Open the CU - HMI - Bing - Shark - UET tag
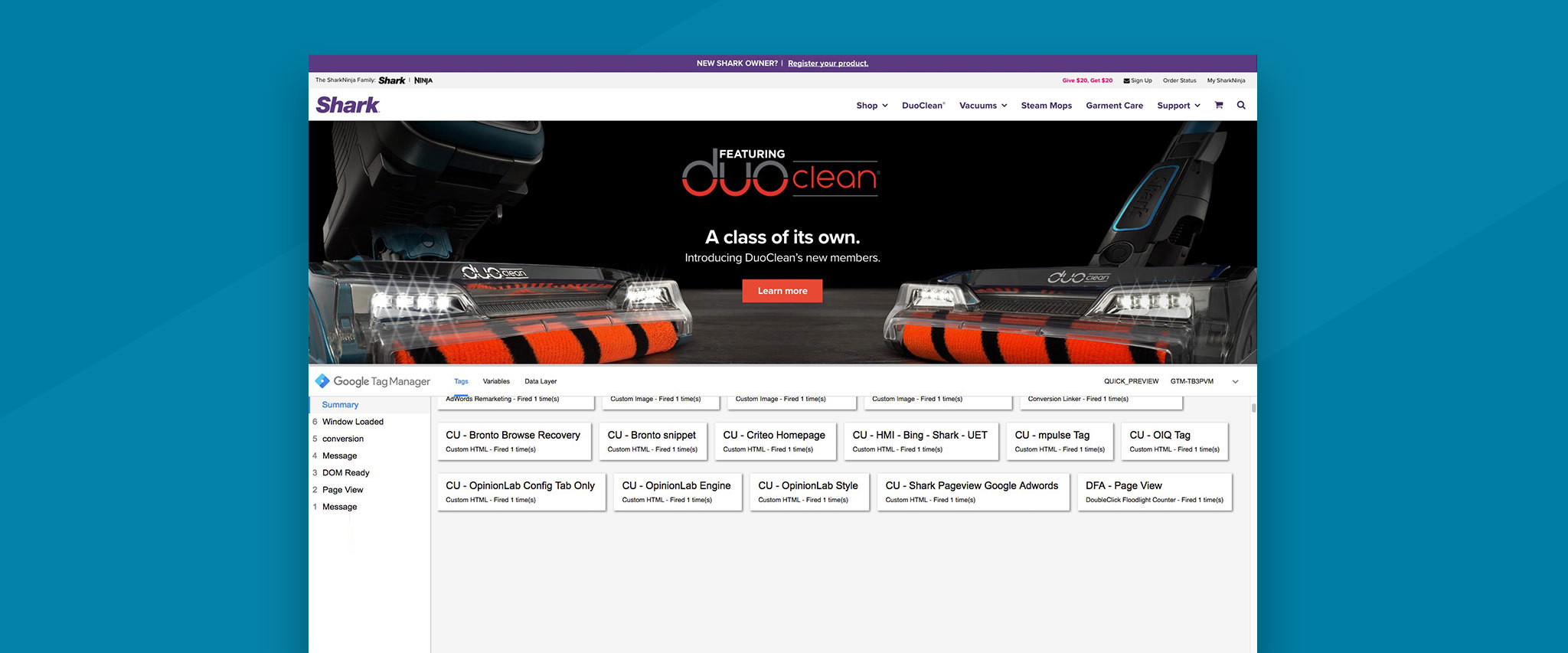Viewport: 1568px width, 653px height. [x=921, y=442]
